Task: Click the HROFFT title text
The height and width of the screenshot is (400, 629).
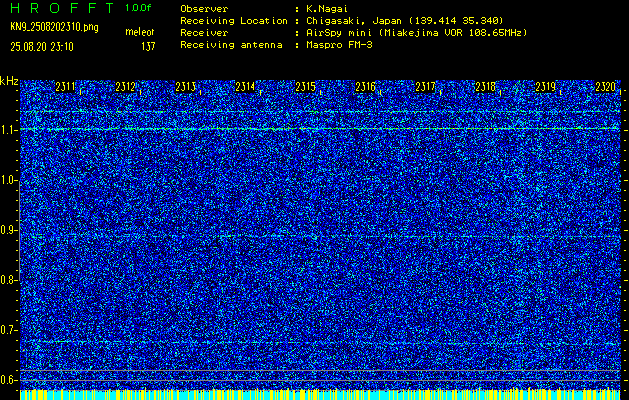Action: (62, 8)
